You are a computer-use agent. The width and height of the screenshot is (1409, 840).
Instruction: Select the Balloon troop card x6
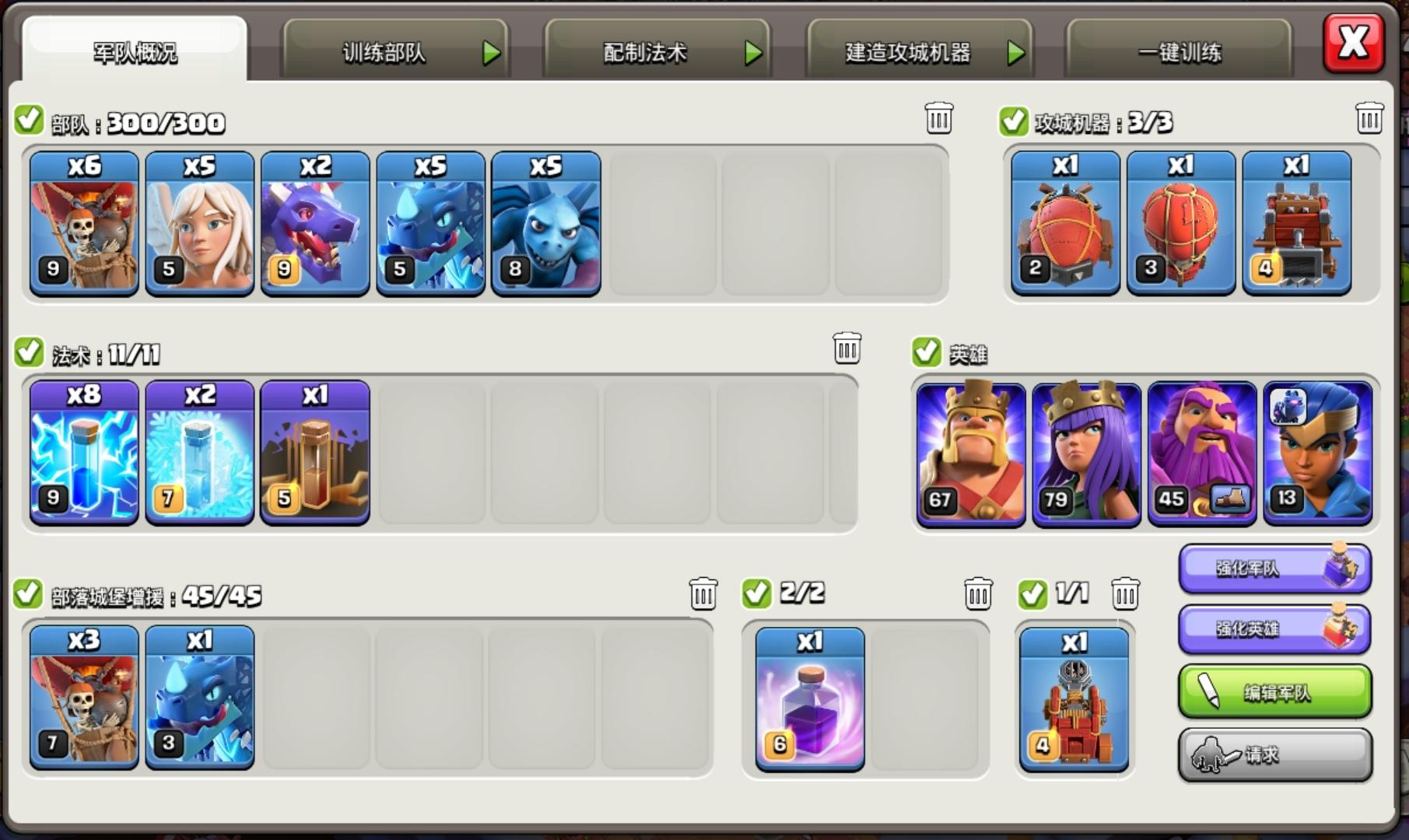pos(84,224)
